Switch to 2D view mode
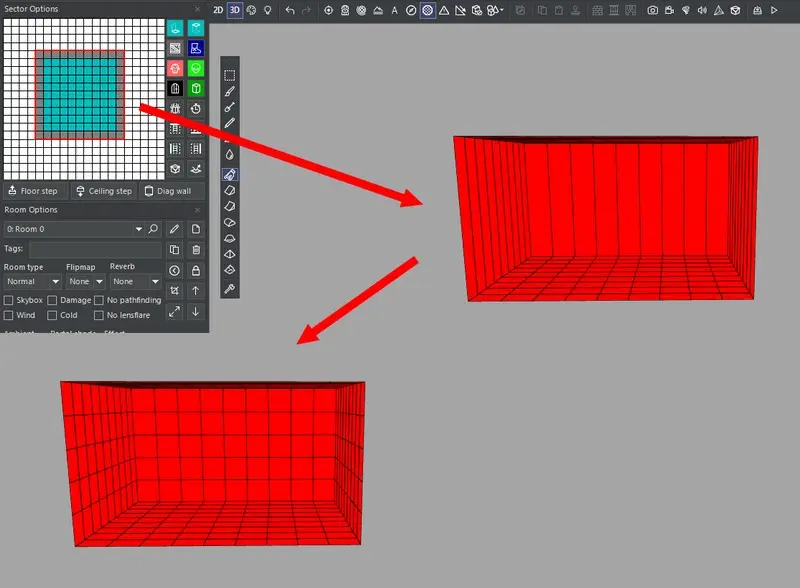Screen dimensions: 800x588 (219, 10)
